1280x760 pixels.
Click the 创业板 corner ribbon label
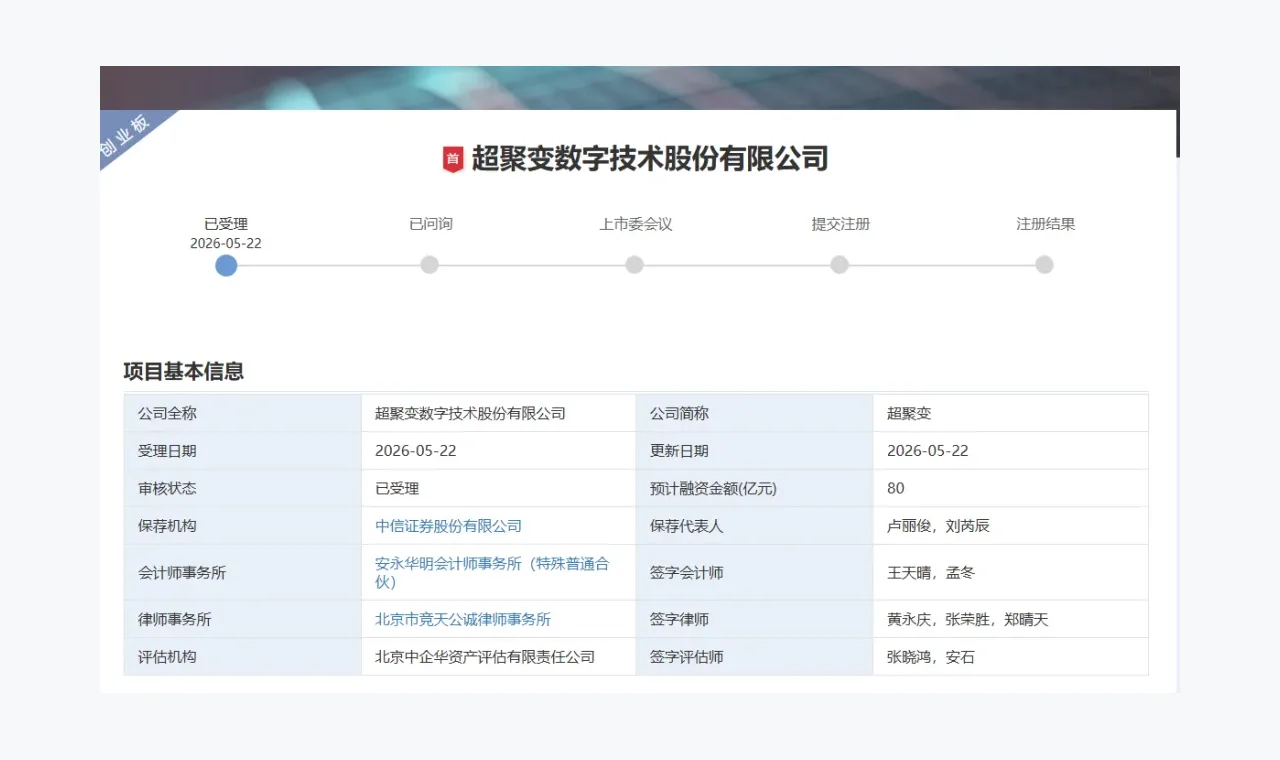[125, 137]
